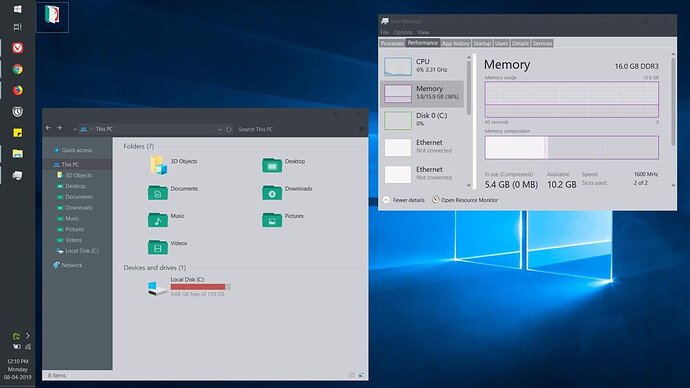This screenshot has height=388, width=690.
Task: Click the Windows Start button
Action: [18, 9]
